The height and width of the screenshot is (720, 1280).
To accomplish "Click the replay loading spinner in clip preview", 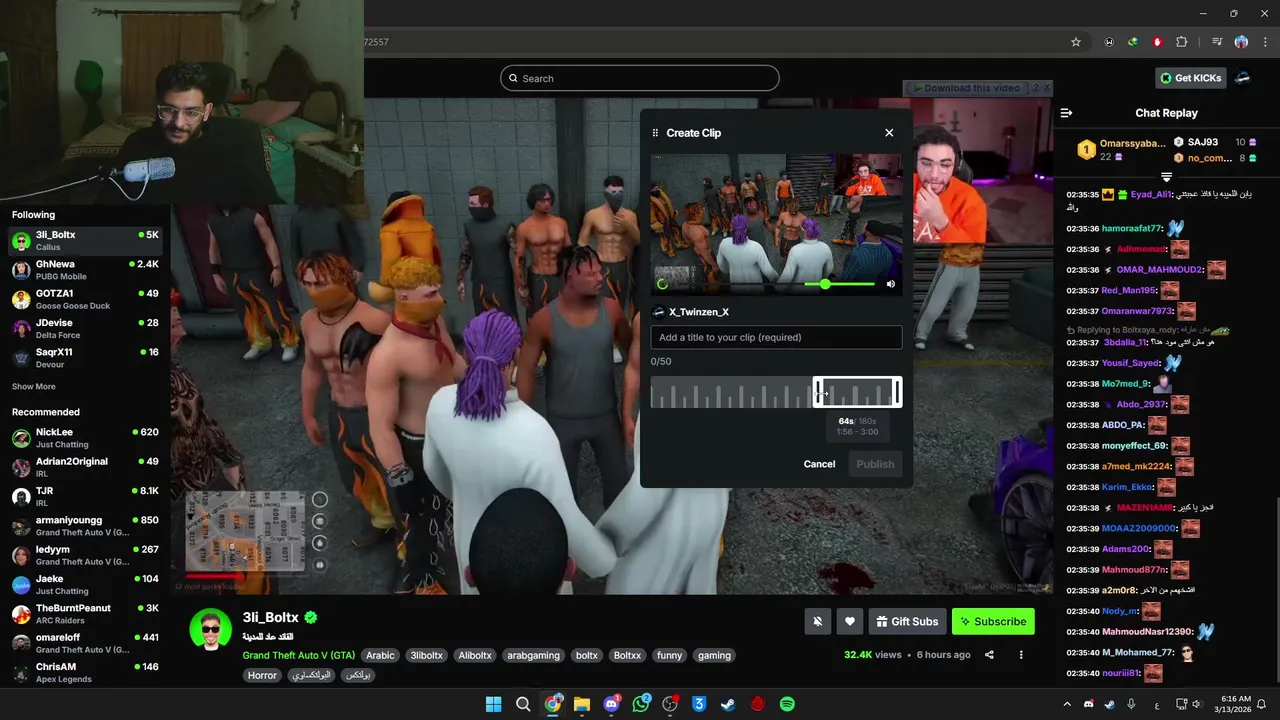I will 662,284.
